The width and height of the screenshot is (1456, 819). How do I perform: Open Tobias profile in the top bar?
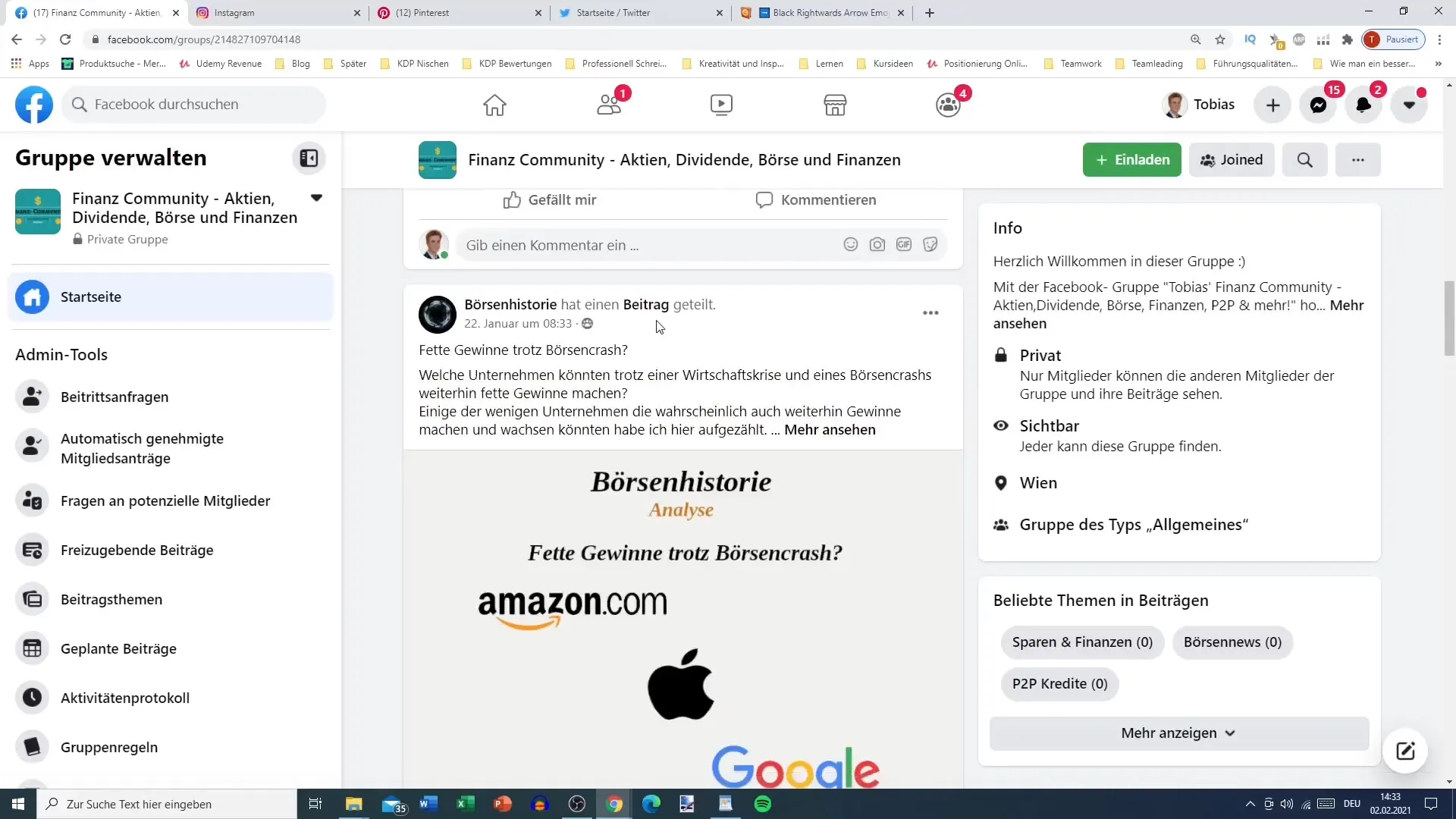[1199, 105]
